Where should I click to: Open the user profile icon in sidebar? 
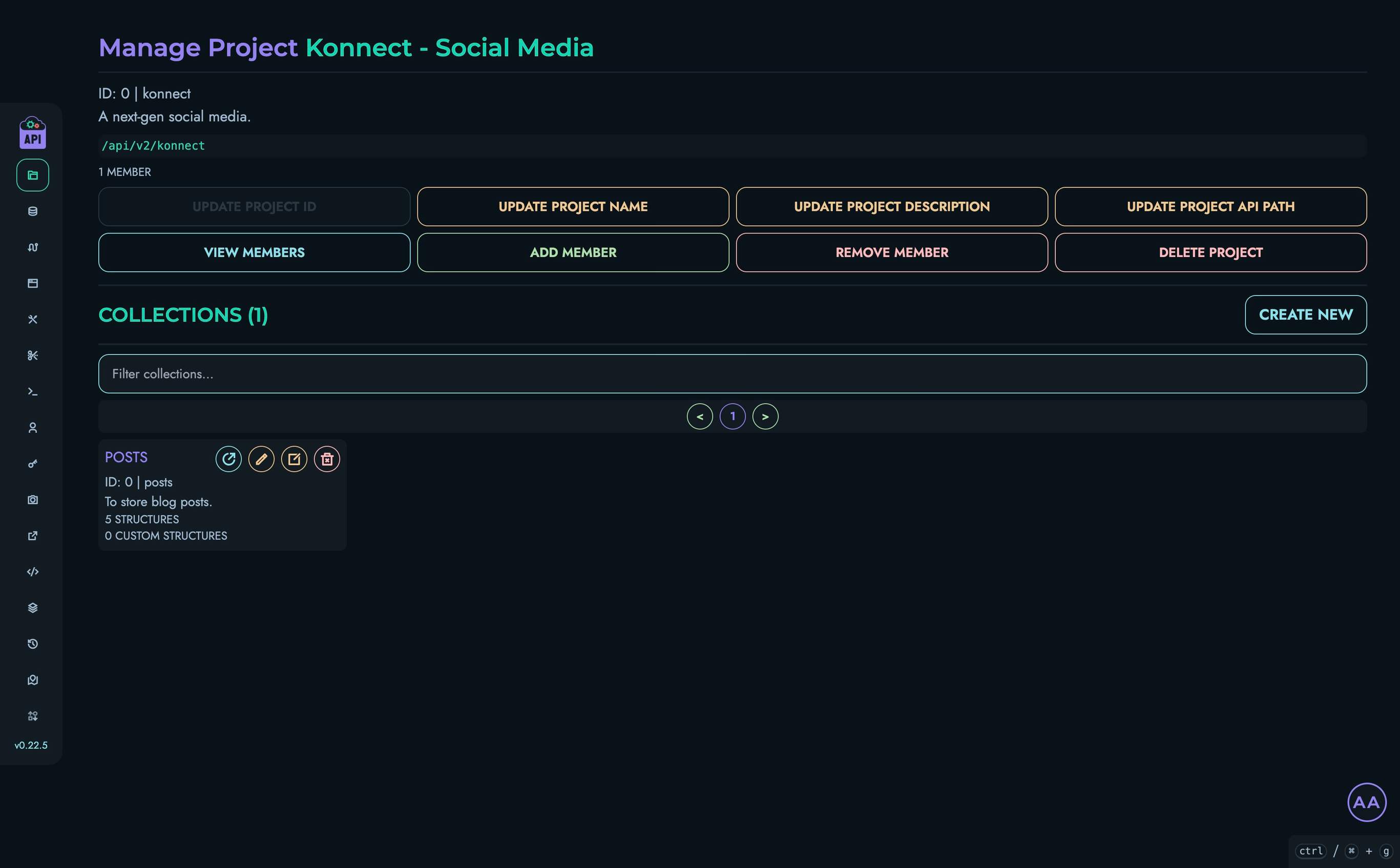(x=33, y=428)
